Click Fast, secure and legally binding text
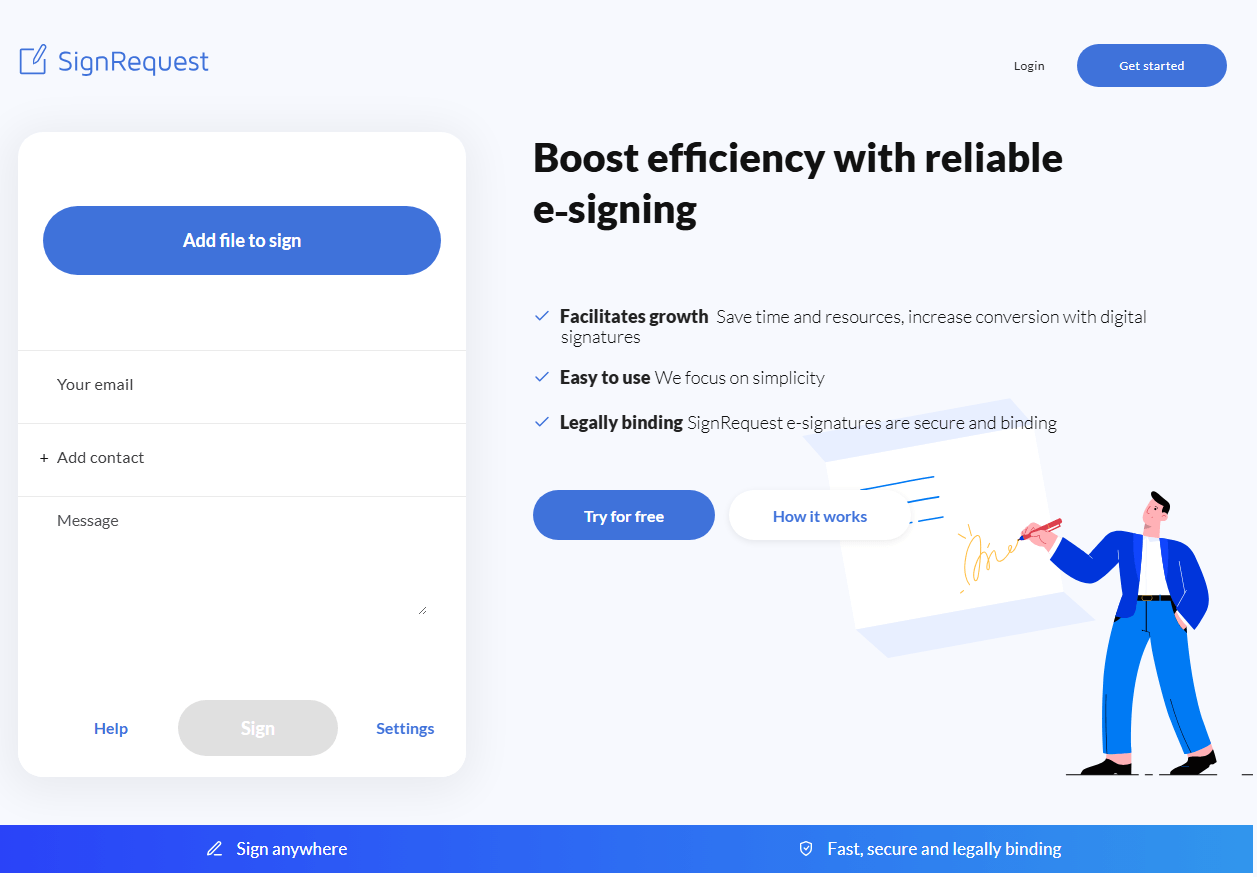Image resolution: width=1257 pixels, height=877 pixels. pos(944,849)
